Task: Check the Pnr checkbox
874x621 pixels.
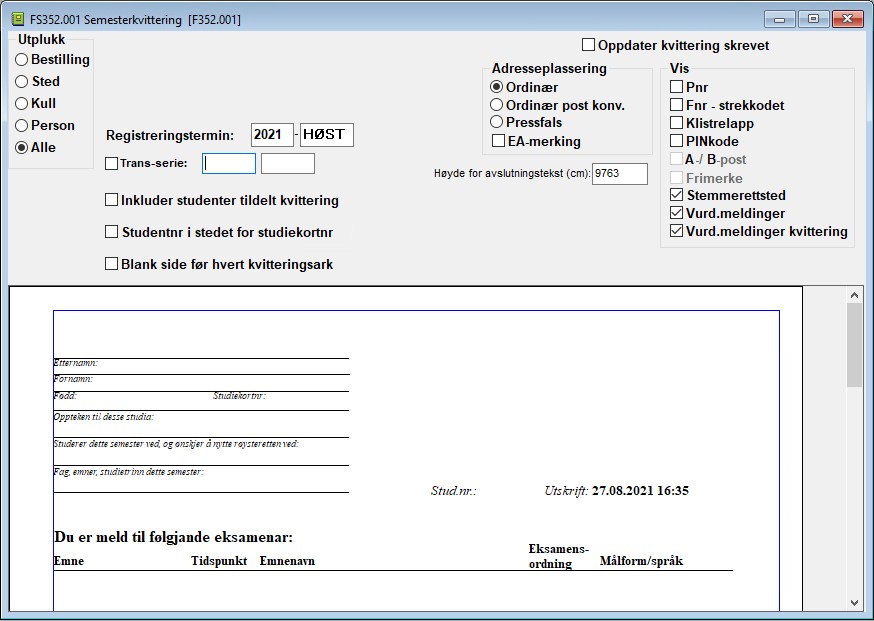Action: 676,86
